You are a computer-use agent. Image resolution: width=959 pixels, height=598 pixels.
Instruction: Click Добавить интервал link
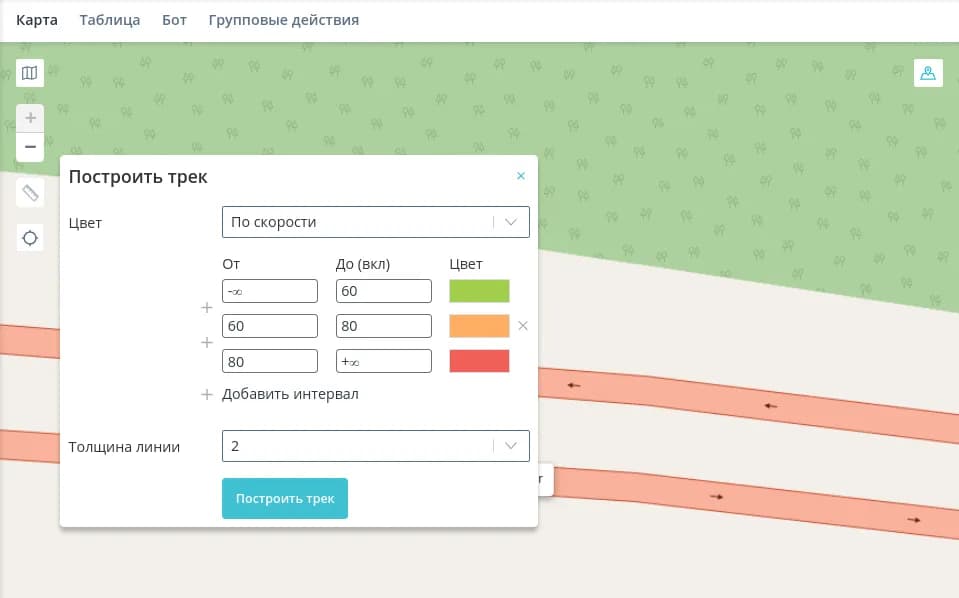pyautogui.click(x=290, y=394)
